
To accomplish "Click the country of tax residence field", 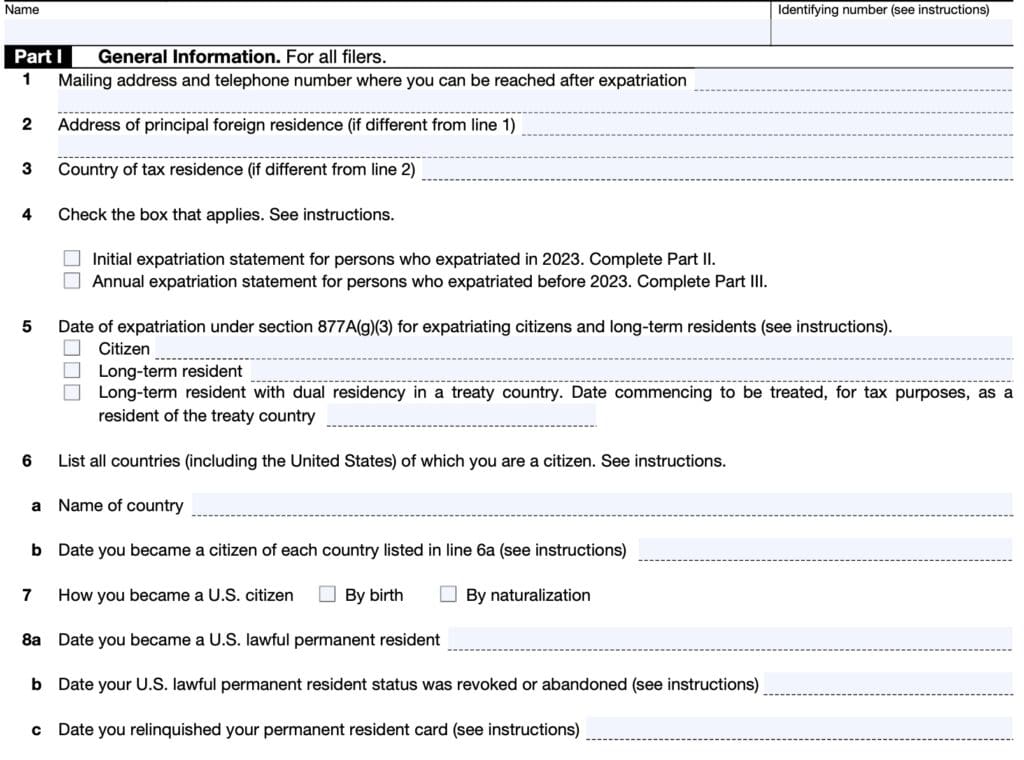I will (720, 173).
